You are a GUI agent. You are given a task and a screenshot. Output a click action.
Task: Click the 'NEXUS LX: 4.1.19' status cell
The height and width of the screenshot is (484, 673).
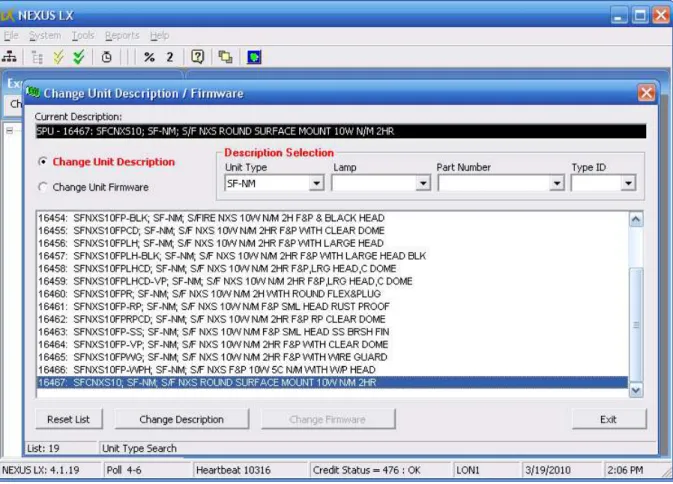coord(51,470)
